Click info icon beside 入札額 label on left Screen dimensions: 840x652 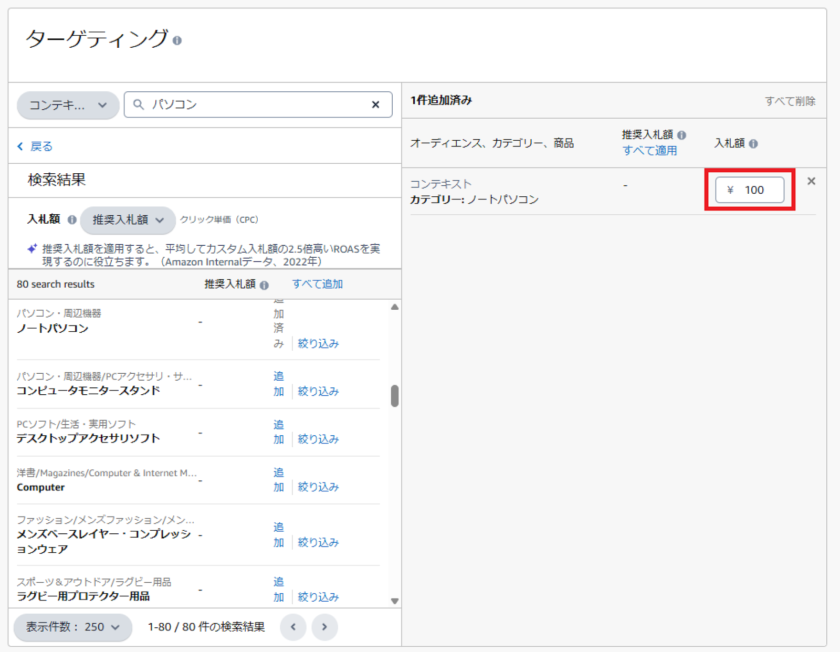[71, 220]
